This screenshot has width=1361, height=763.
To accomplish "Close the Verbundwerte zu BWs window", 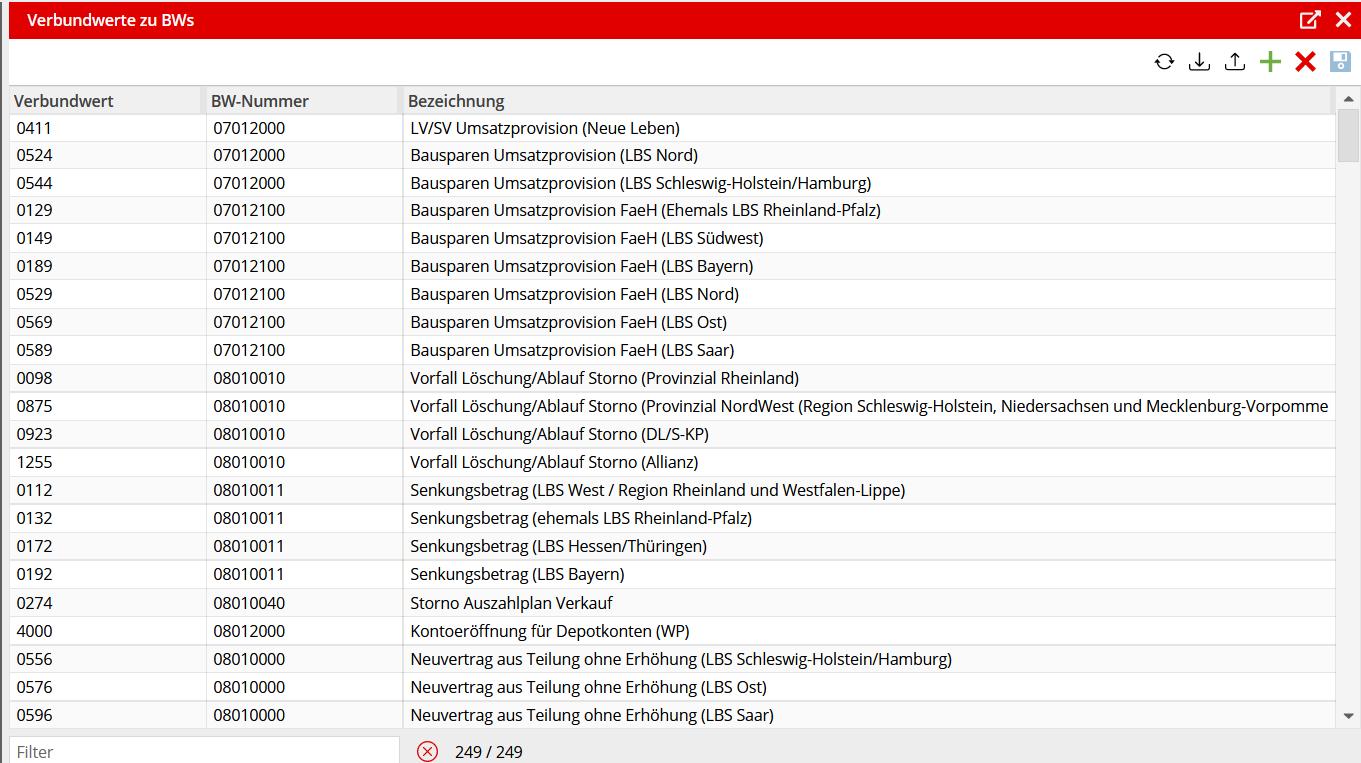I will (x=1343, y=20).
